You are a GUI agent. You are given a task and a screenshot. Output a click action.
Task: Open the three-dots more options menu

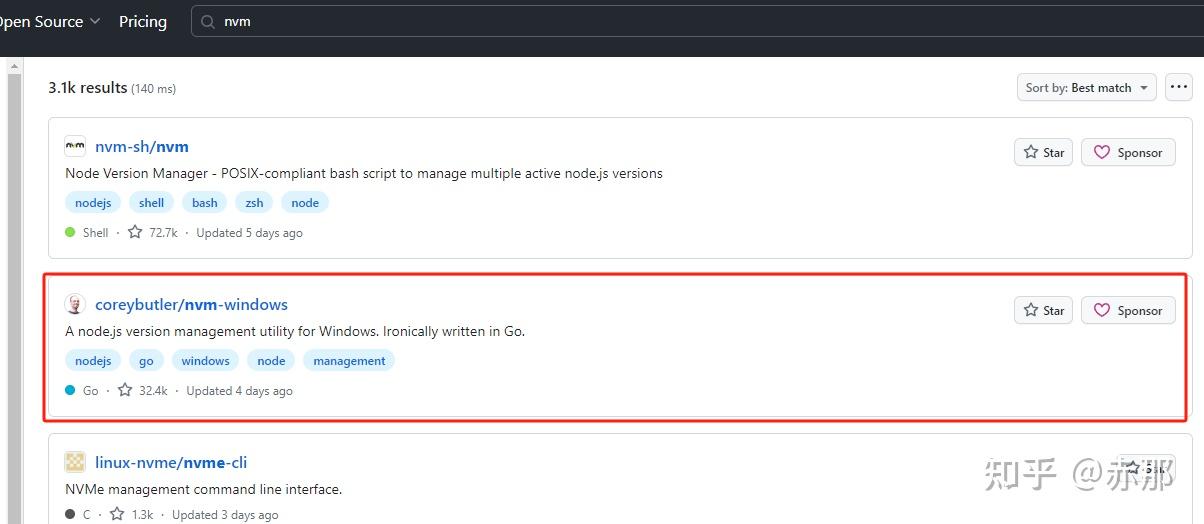click(1178, 88)
